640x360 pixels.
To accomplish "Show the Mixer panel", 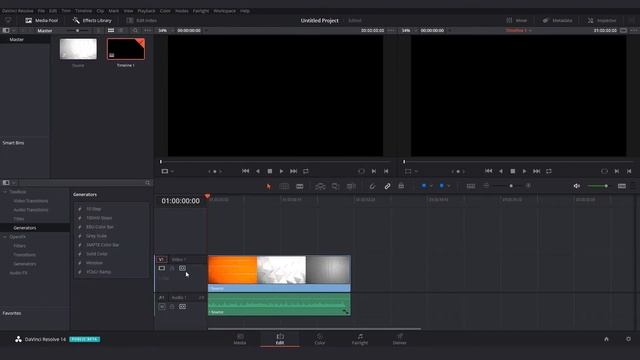I will click(517, 20).
